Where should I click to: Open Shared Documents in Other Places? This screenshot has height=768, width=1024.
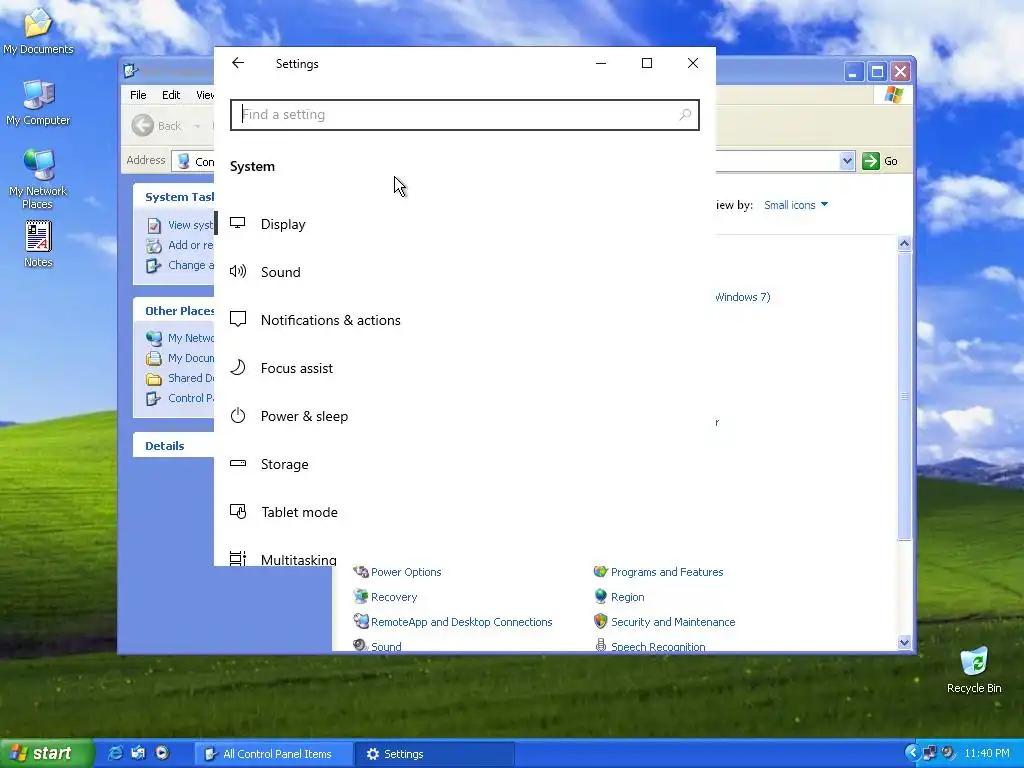pyautogui.click(x=180, y=378)
